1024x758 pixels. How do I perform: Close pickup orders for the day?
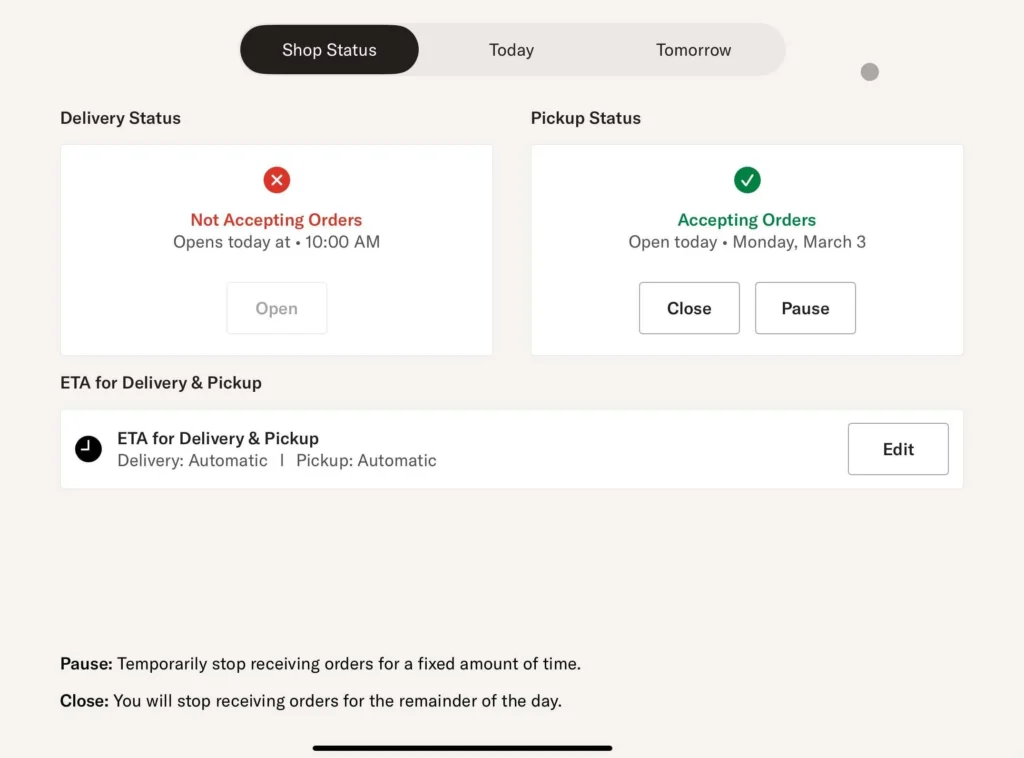tap(689, 308)
